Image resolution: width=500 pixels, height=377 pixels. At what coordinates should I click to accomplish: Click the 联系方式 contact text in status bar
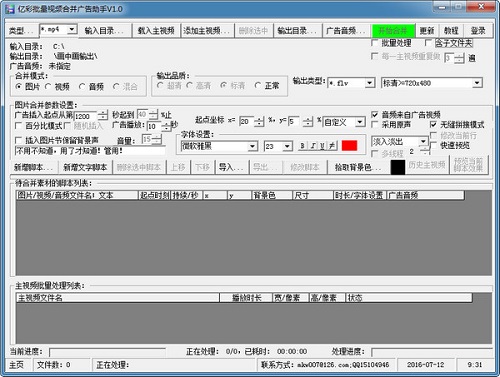tap(325, 365)
